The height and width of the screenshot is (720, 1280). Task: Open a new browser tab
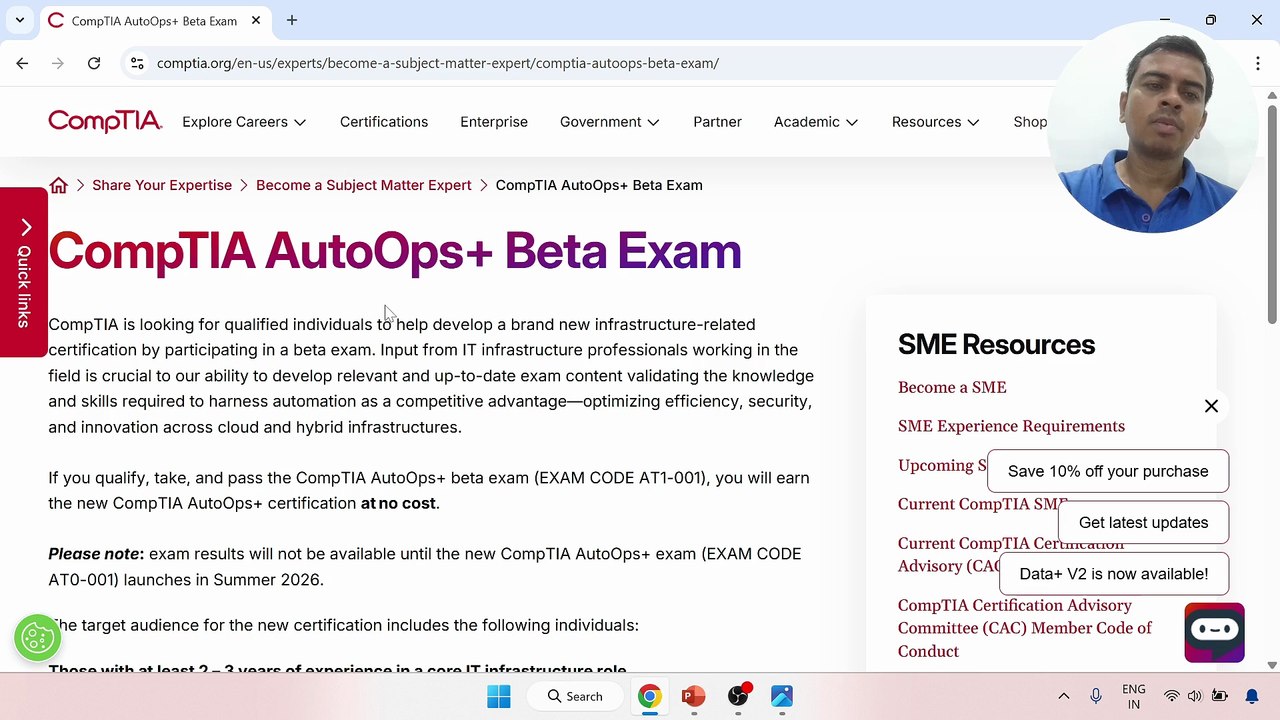(292, 20)
